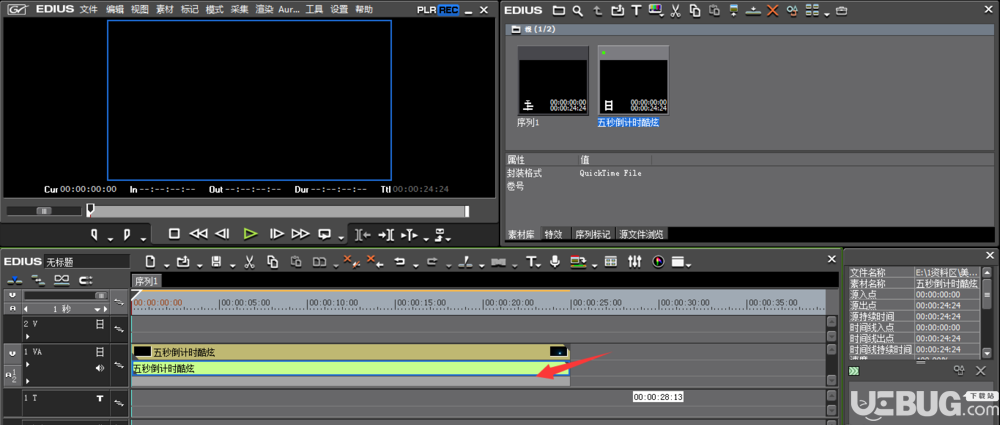
Task: Expand the bin view mode dropdown arrow
Action: pos(827,13)
